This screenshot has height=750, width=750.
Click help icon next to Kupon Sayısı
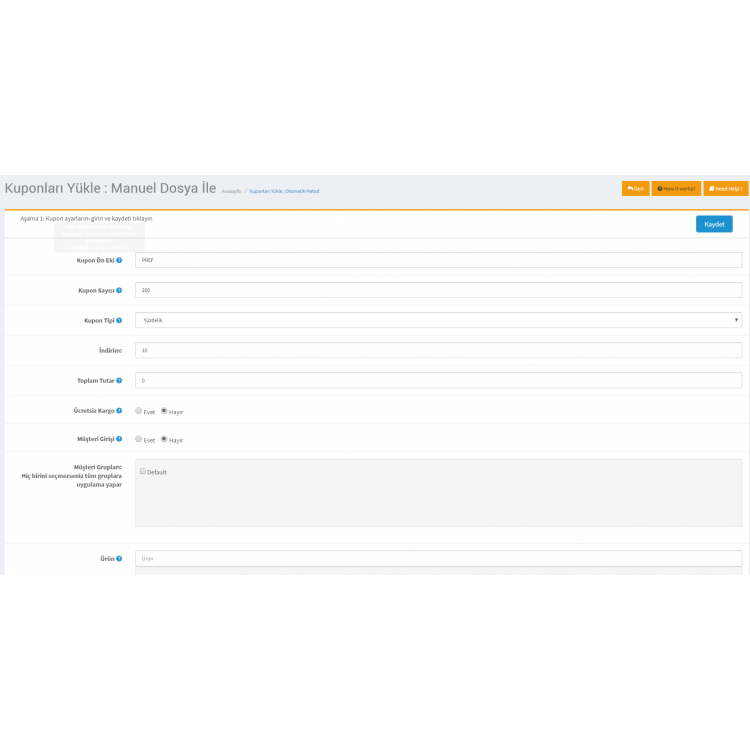[x=119, y=290]
